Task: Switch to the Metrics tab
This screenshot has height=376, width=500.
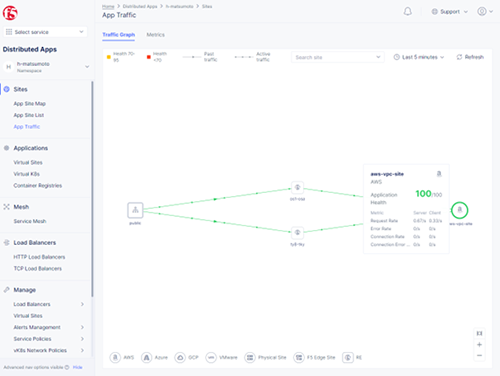Action: 155,35
